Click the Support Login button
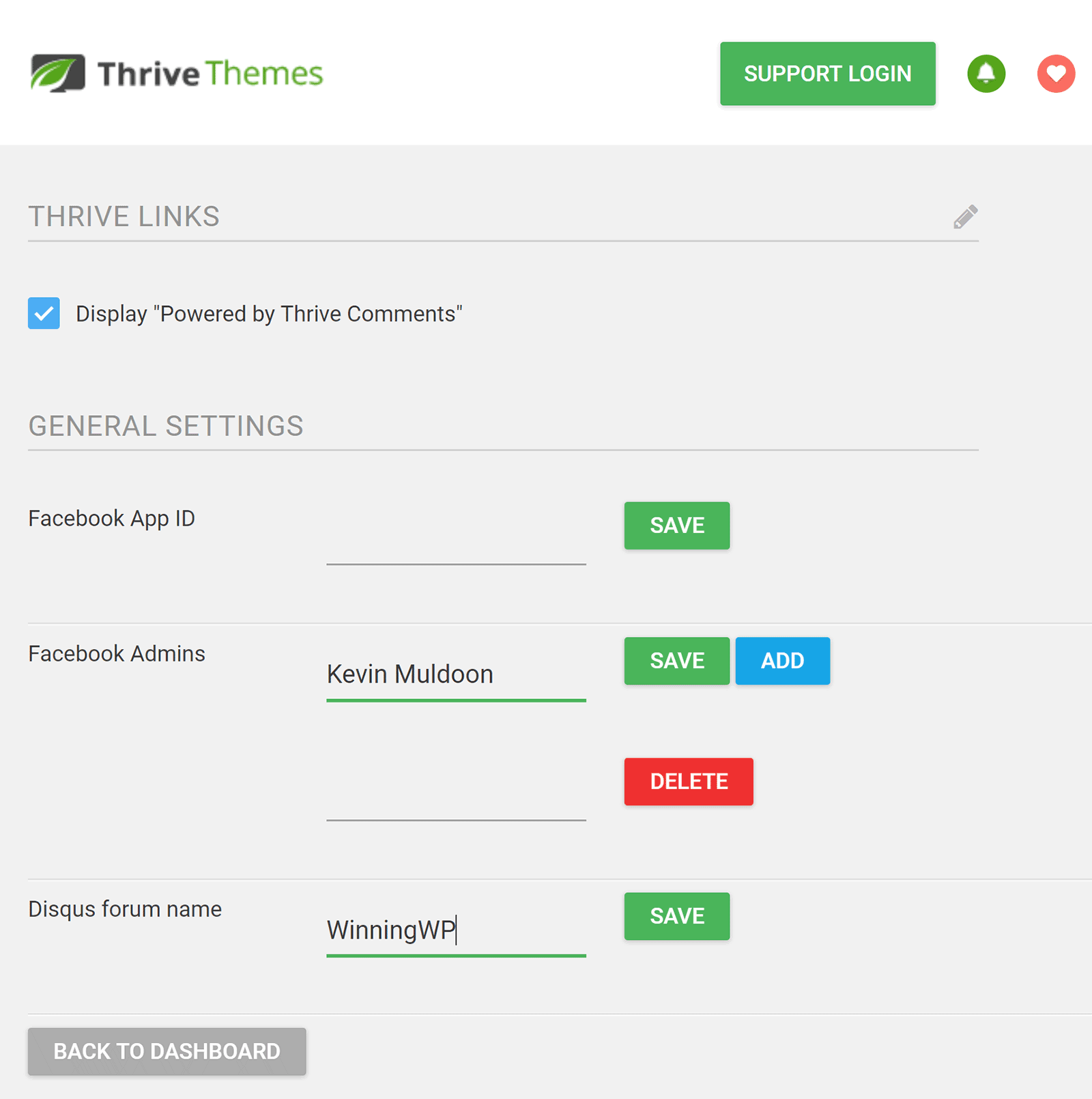The image size is (1092, 1099). 827,74
